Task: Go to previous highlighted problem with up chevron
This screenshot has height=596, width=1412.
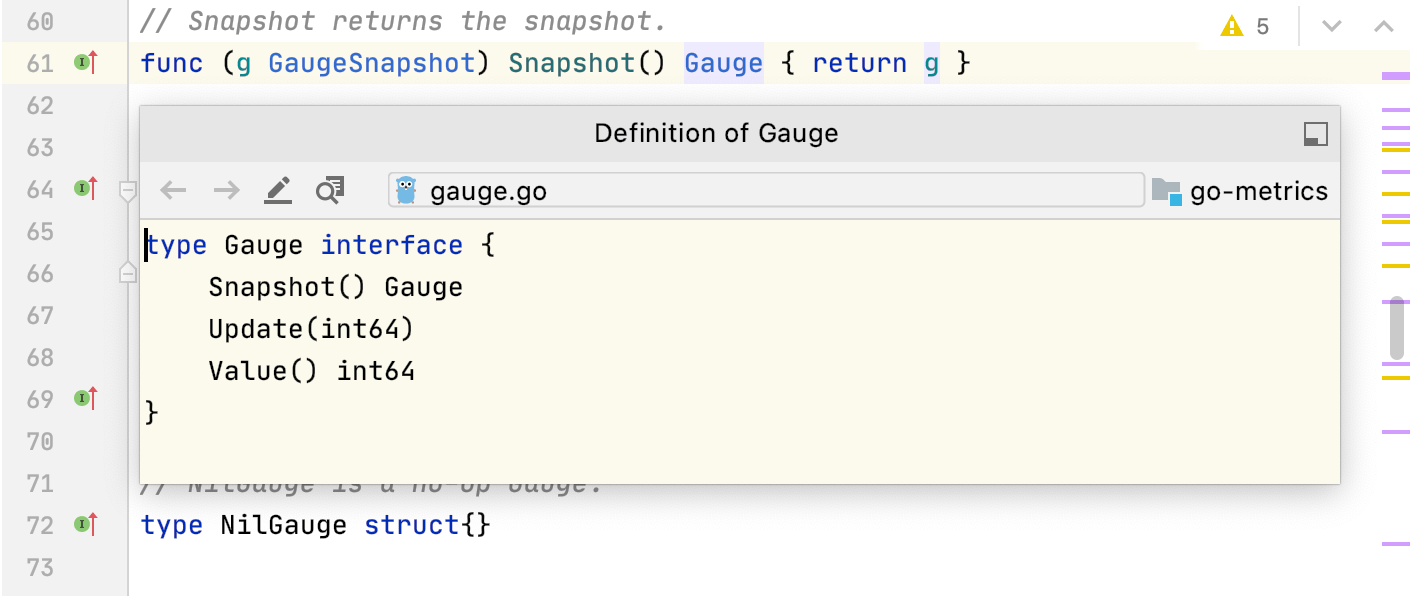Action: (1384, 27)
